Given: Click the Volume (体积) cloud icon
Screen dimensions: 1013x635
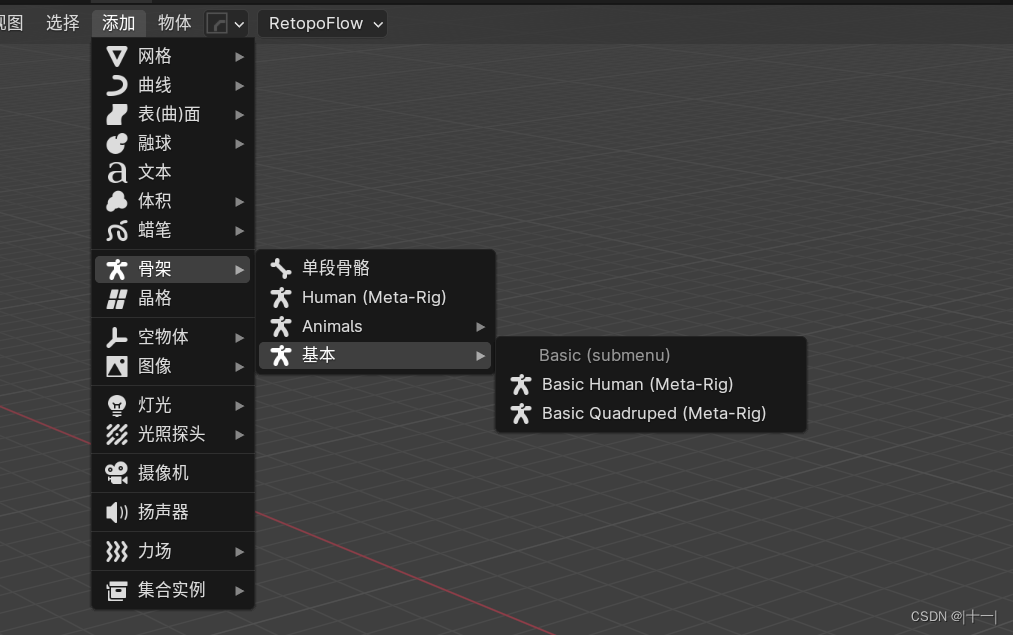Looking at the screenshot, I should tap(117, 202).
